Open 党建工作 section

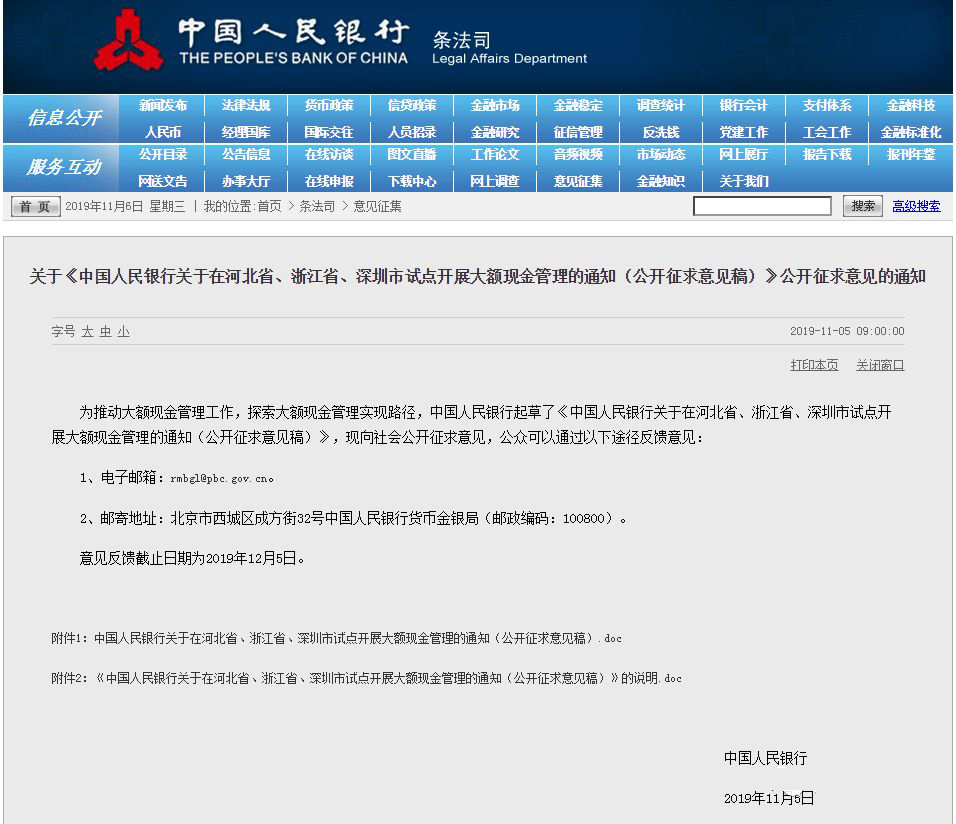tap(743, 132)
